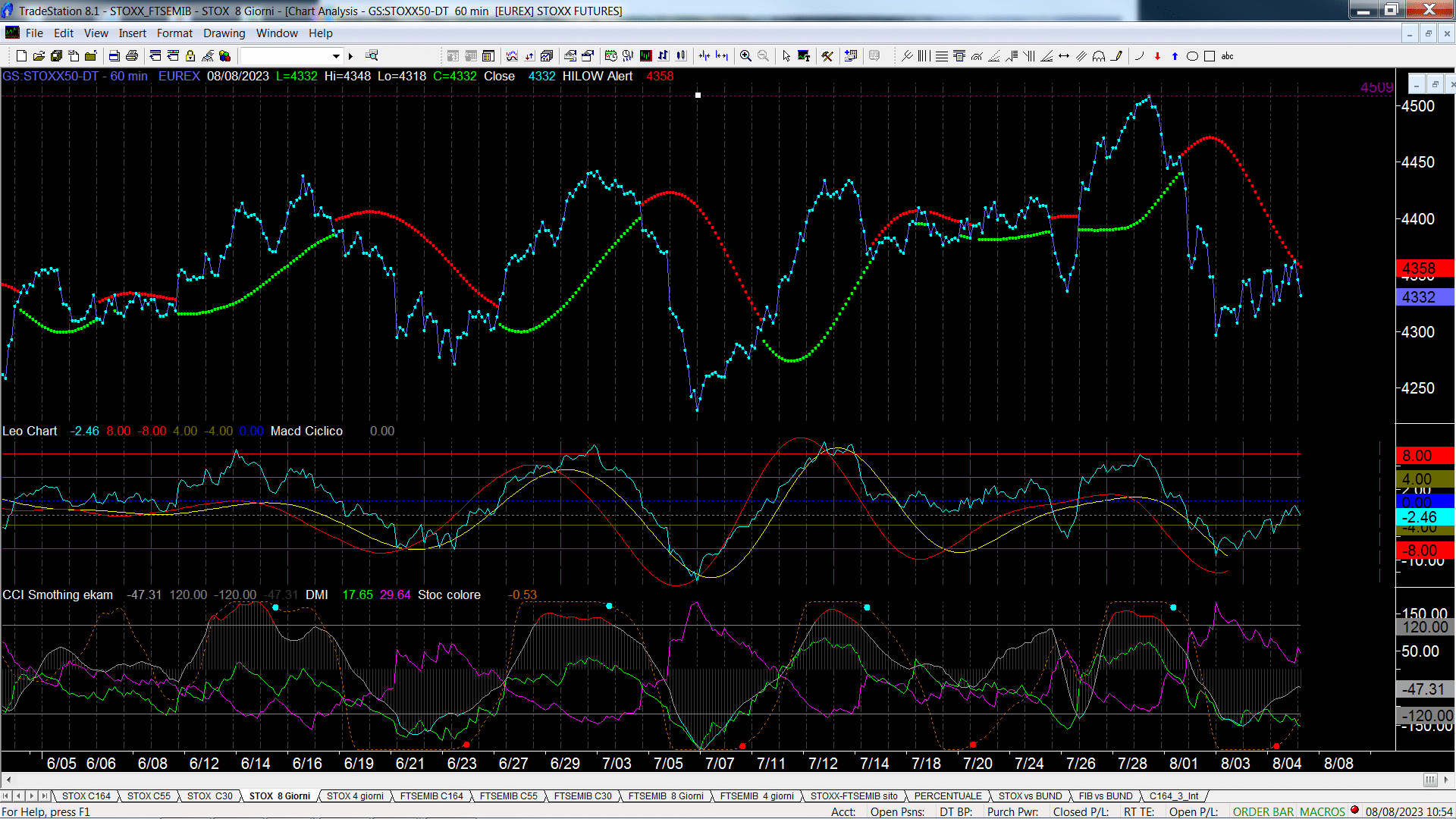Screen dimensions: 1456x819
Task: Select the vertical lines drawing tool
Action: coord(924,56)
